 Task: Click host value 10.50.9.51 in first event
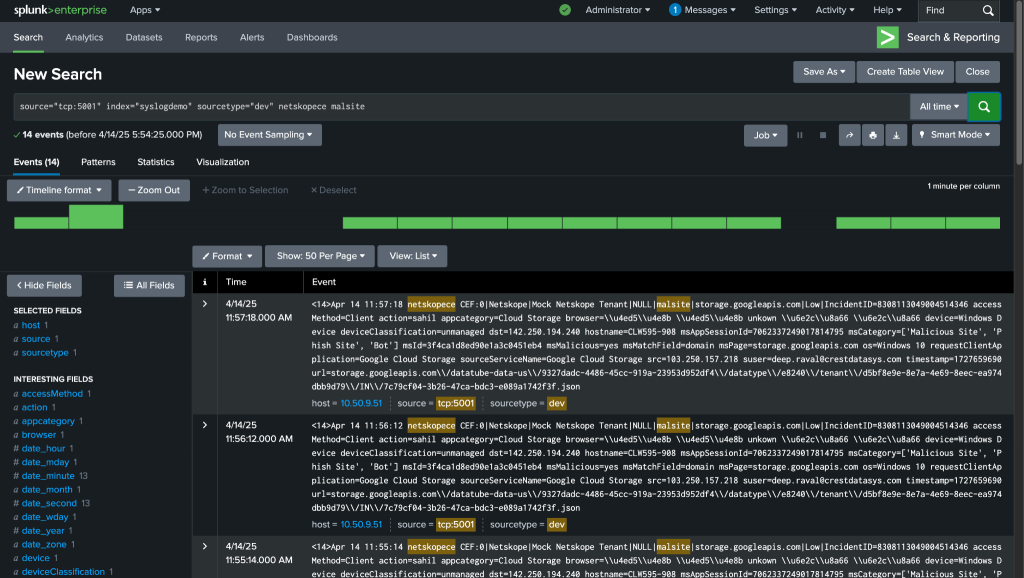point(361,403)
